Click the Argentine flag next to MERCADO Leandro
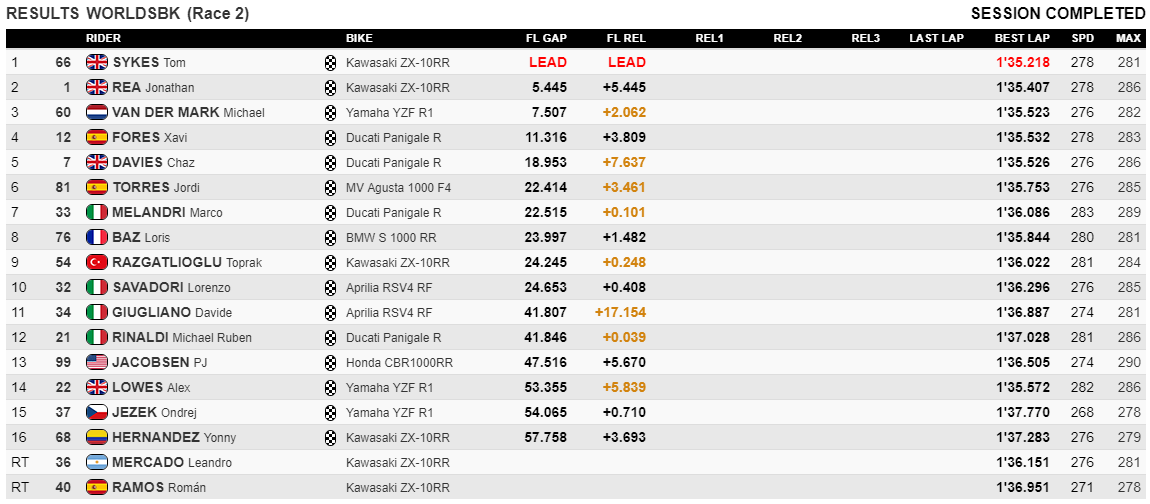Screen dimensions: 1150x504 pos(97,462)
